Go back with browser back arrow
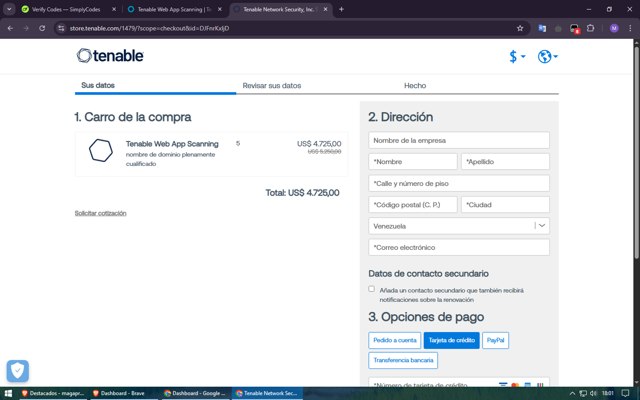The width and height of the screenshot is (640, 400). [10, 28]
